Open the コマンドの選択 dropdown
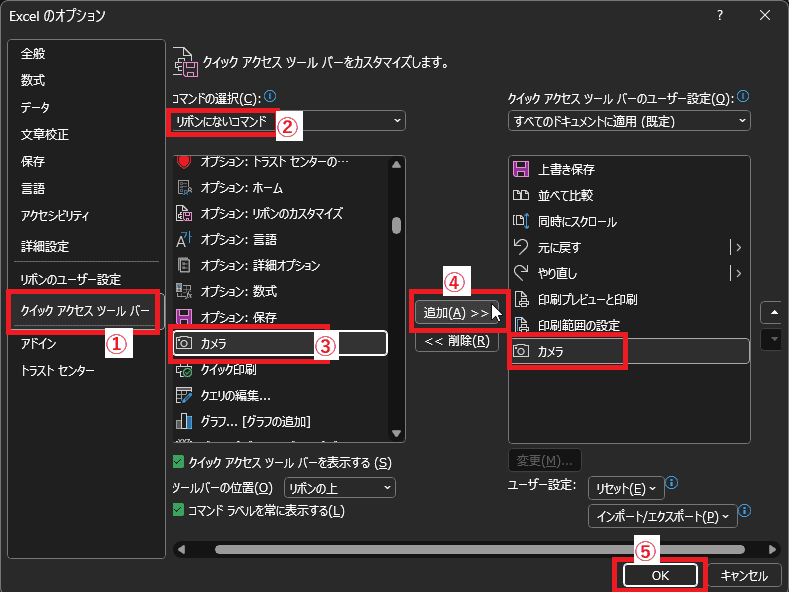Screen dimensions: 789x592 (288, 121)
